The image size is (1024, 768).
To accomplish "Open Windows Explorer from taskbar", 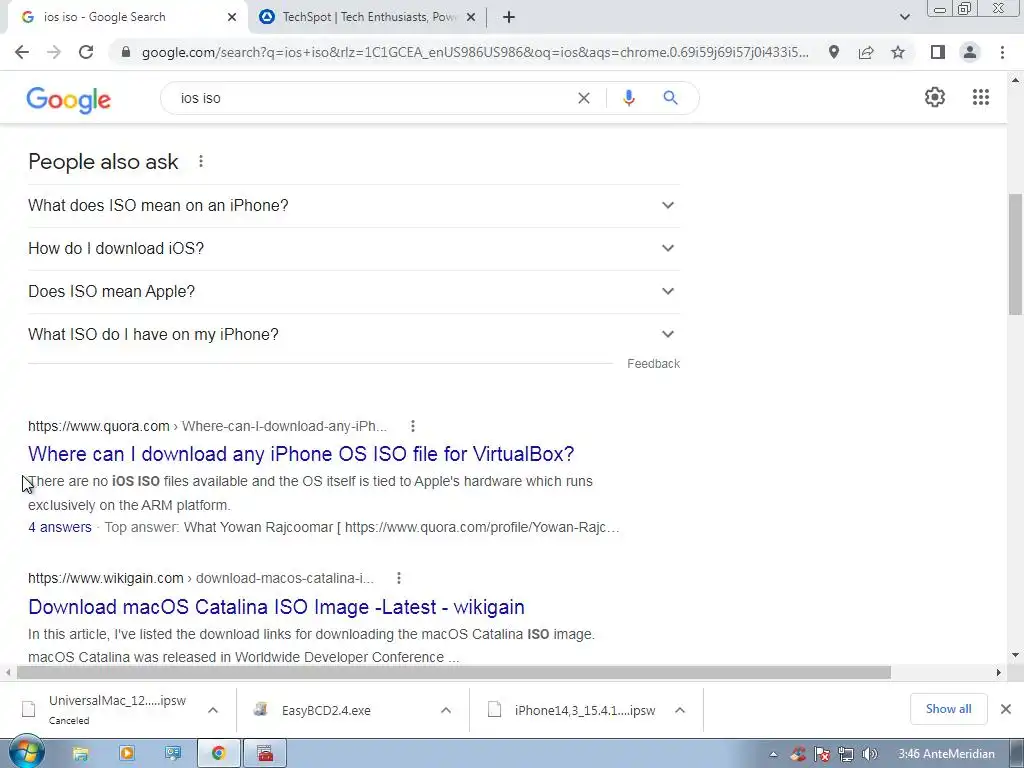I will coord(80,754).
